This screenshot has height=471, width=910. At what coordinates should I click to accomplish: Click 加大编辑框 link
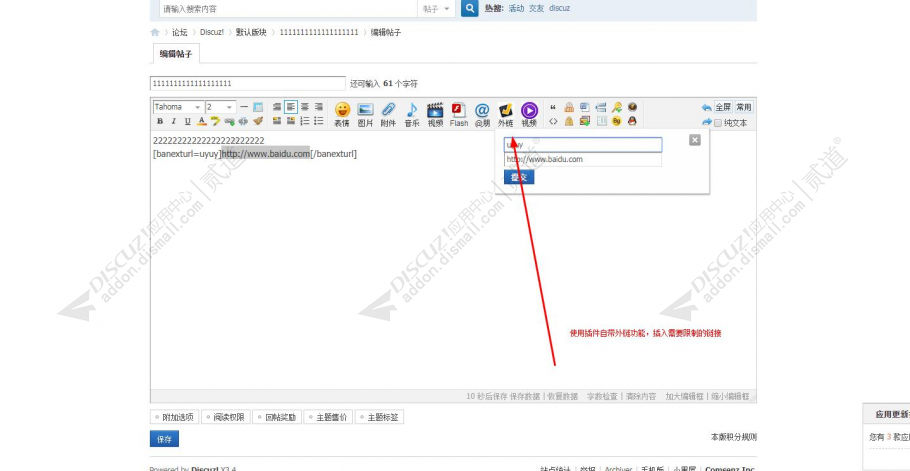(x=685, y=397)
